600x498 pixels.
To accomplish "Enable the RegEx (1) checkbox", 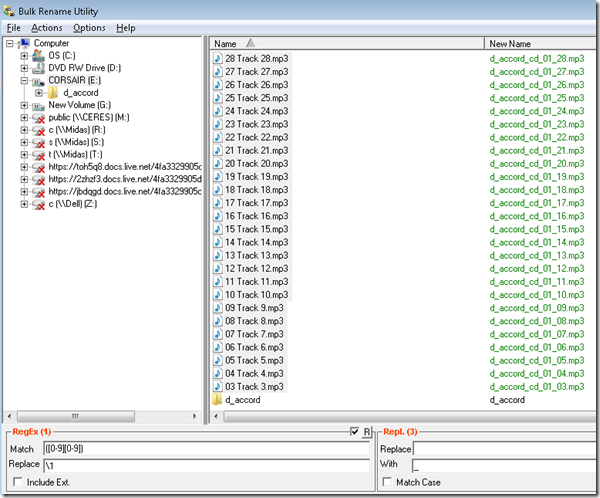I will click(x=355, y=432).
